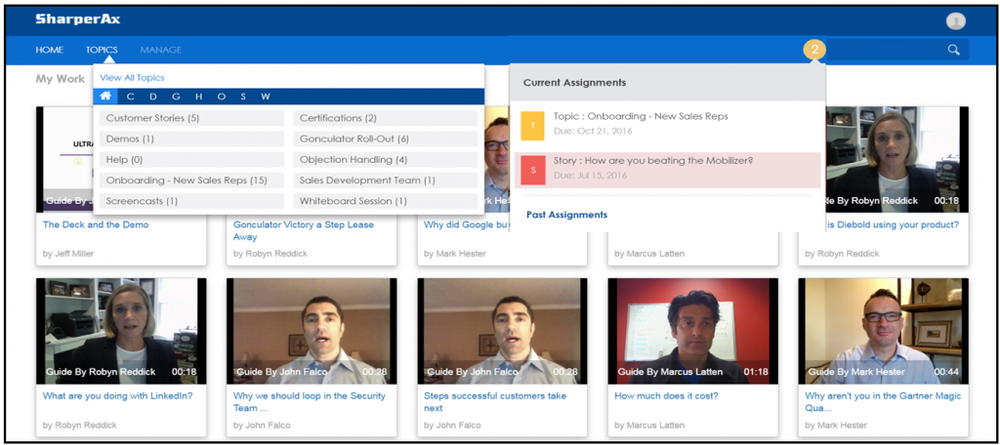Screen dimensions: 1000x445
Task: Select the Customer Stories (5) topic
Action: coord(192,118)
